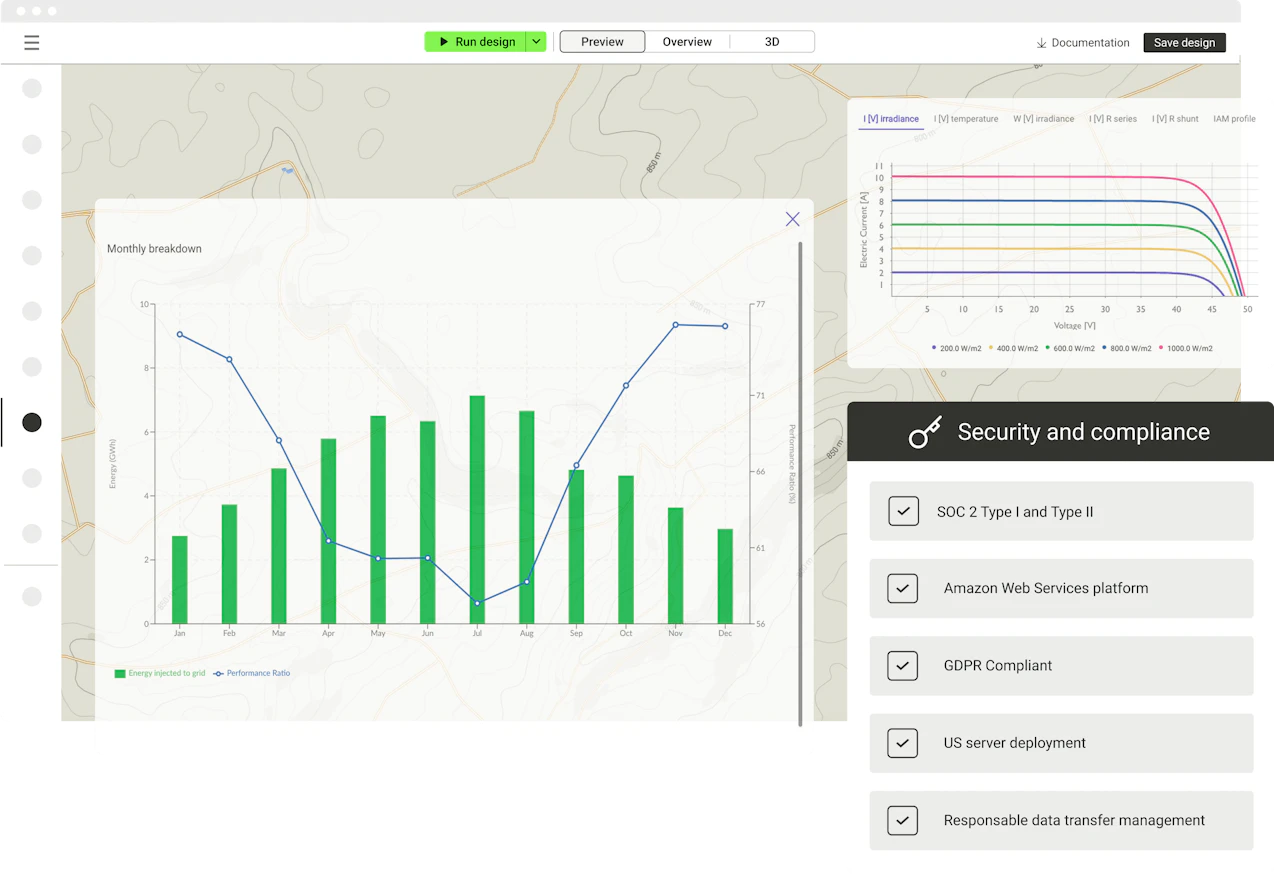This screenshot has width=1274, height=874.
Task: Toggle the SOC 2 Type I and Type II checkbox
Action: pos(903,511)
